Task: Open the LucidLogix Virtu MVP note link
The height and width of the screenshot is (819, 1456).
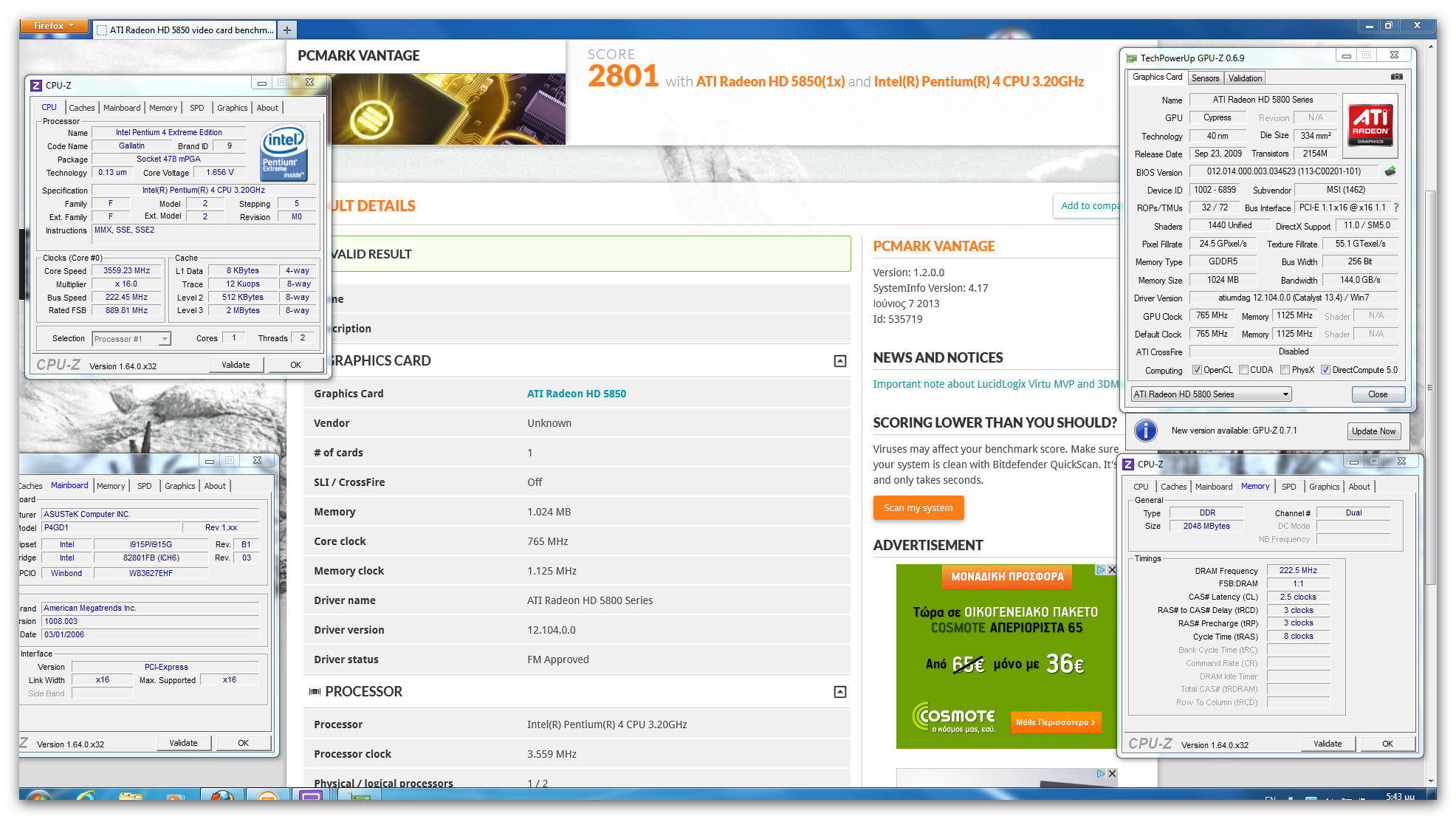Action: point(995,384)
